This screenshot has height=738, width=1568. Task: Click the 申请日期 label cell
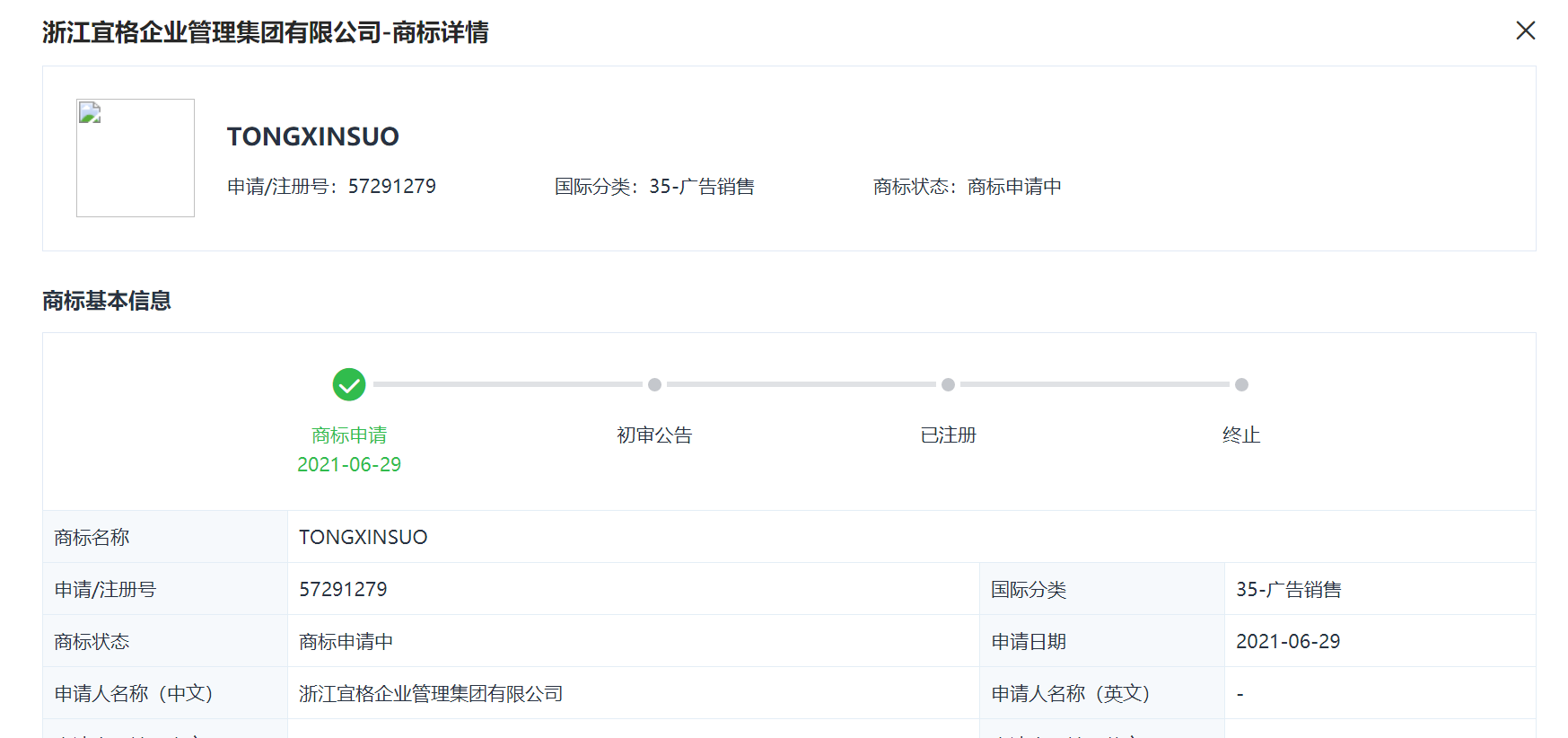(x=1102, y=641)
